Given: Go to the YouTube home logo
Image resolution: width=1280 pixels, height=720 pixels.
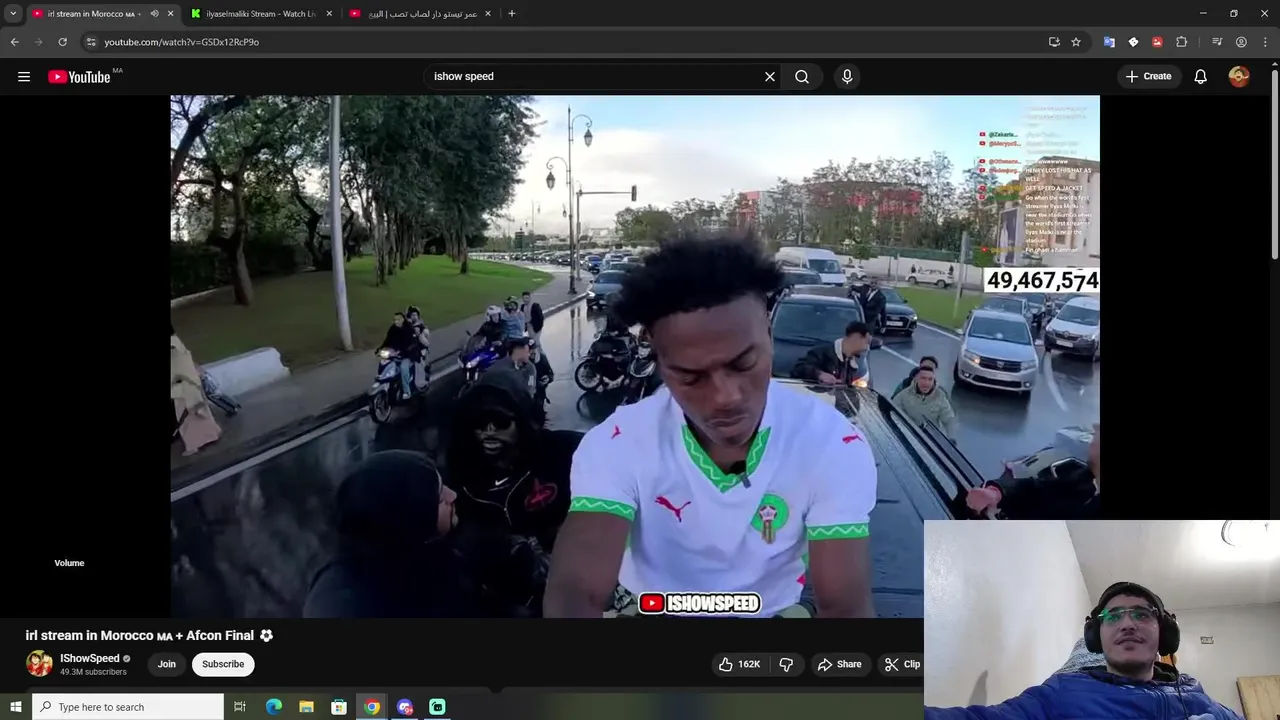Looking at the screenshot, I should click(x=79, y=77).
